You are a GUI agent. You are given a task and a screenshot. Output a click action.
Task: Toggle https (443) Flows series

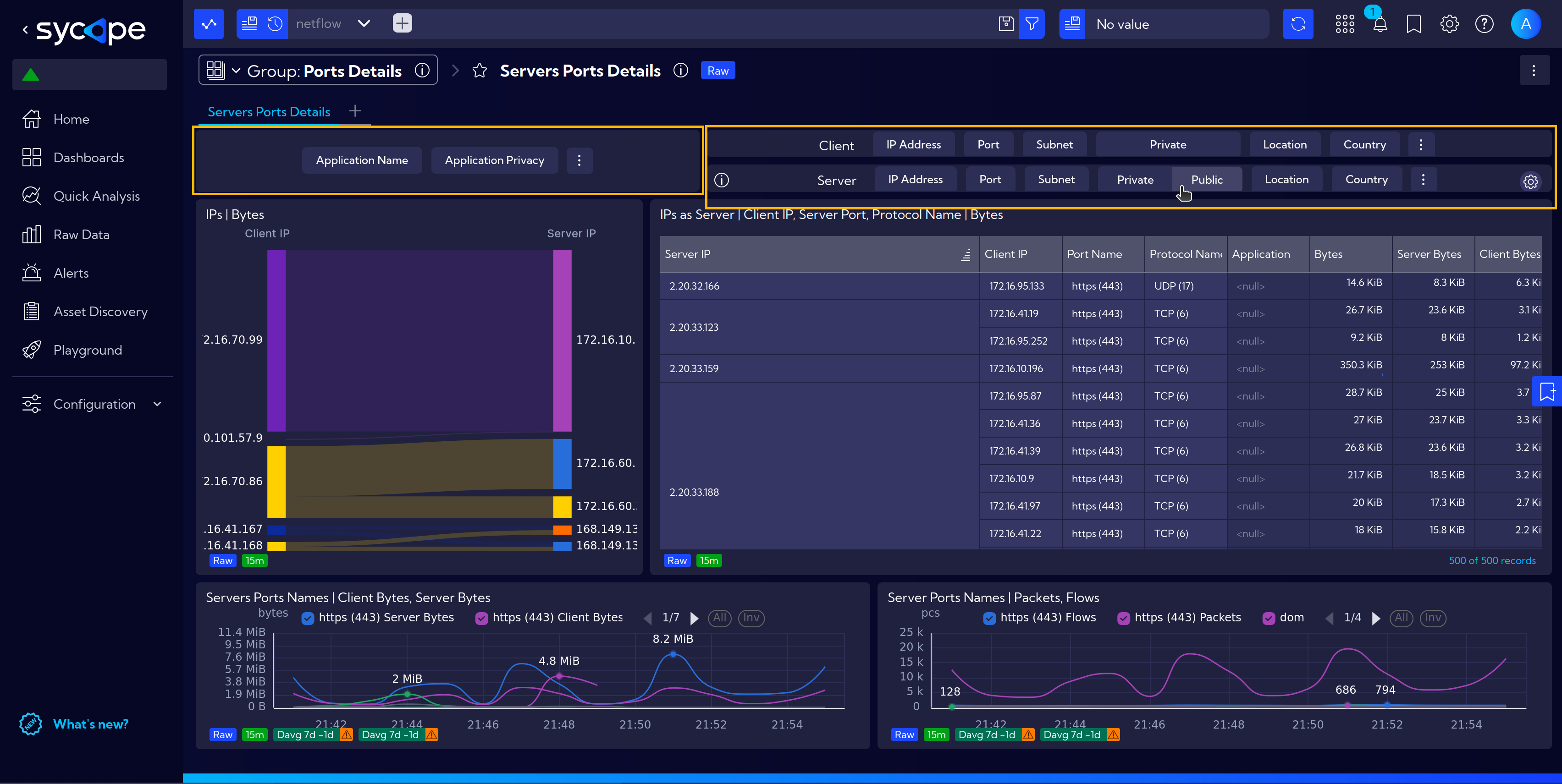[989, 619]
